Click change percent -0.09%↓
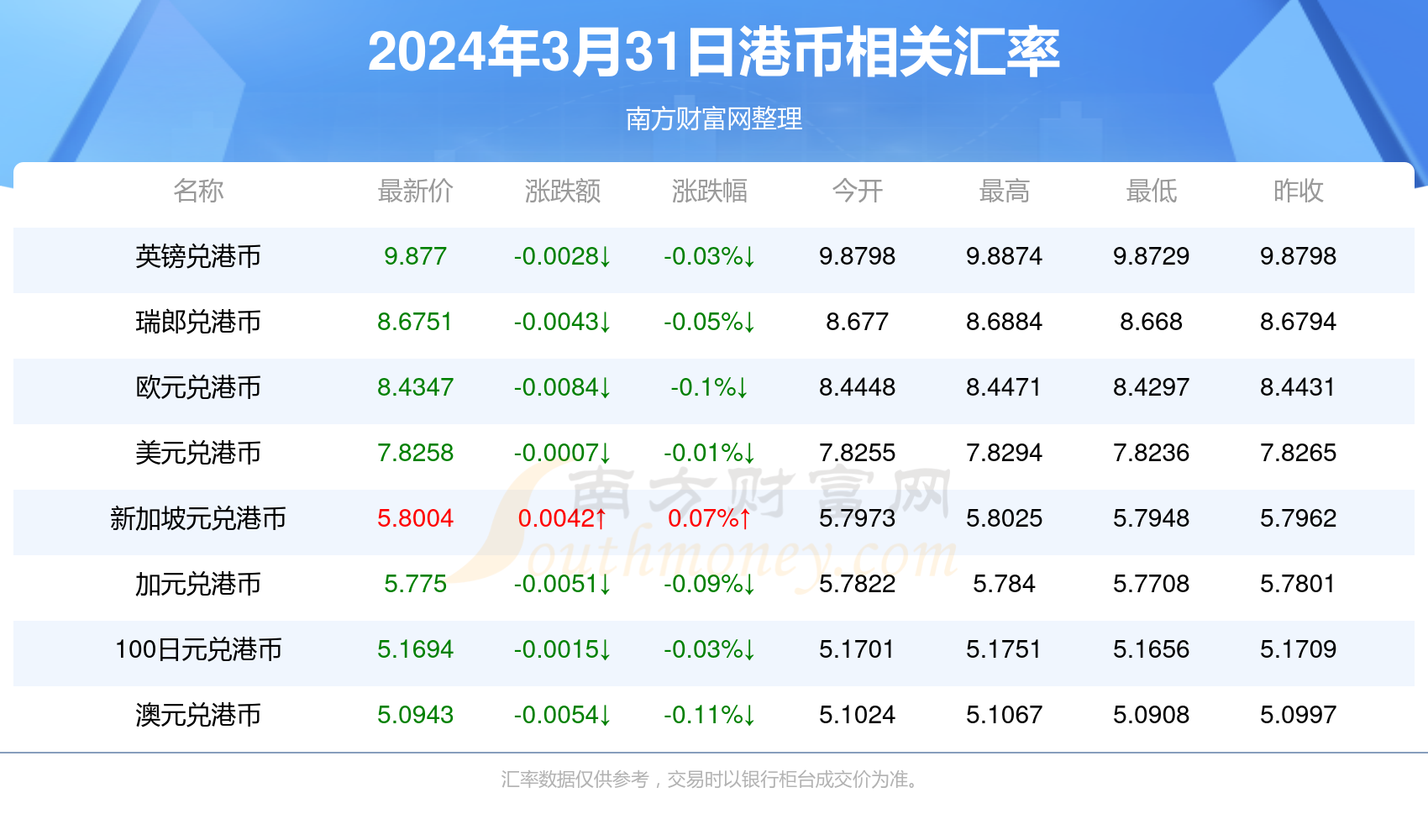Image resolution: width=1428 pixels, height=840 pixels. tap(710, 584)
